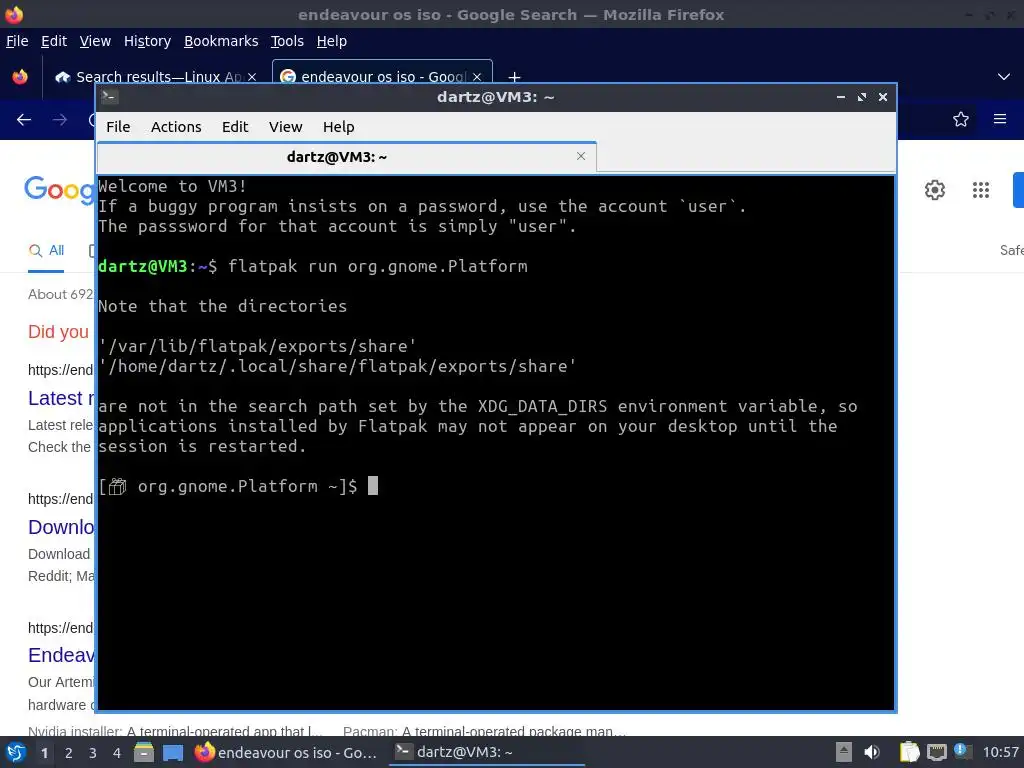1024x768 pixels.
Task: Open the terminal Edit menu
Action: (x=234, y=127)
